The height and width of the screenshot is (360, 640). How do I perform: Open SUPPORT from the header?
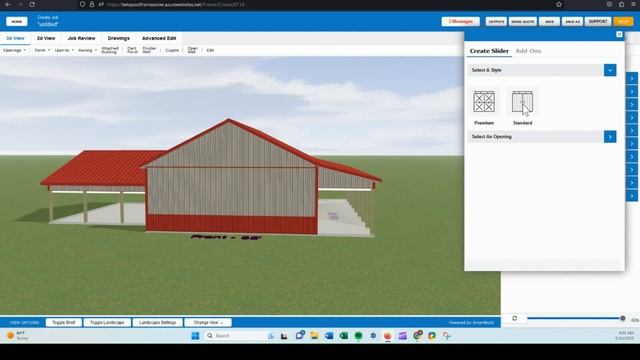click(x=598, y=21)
